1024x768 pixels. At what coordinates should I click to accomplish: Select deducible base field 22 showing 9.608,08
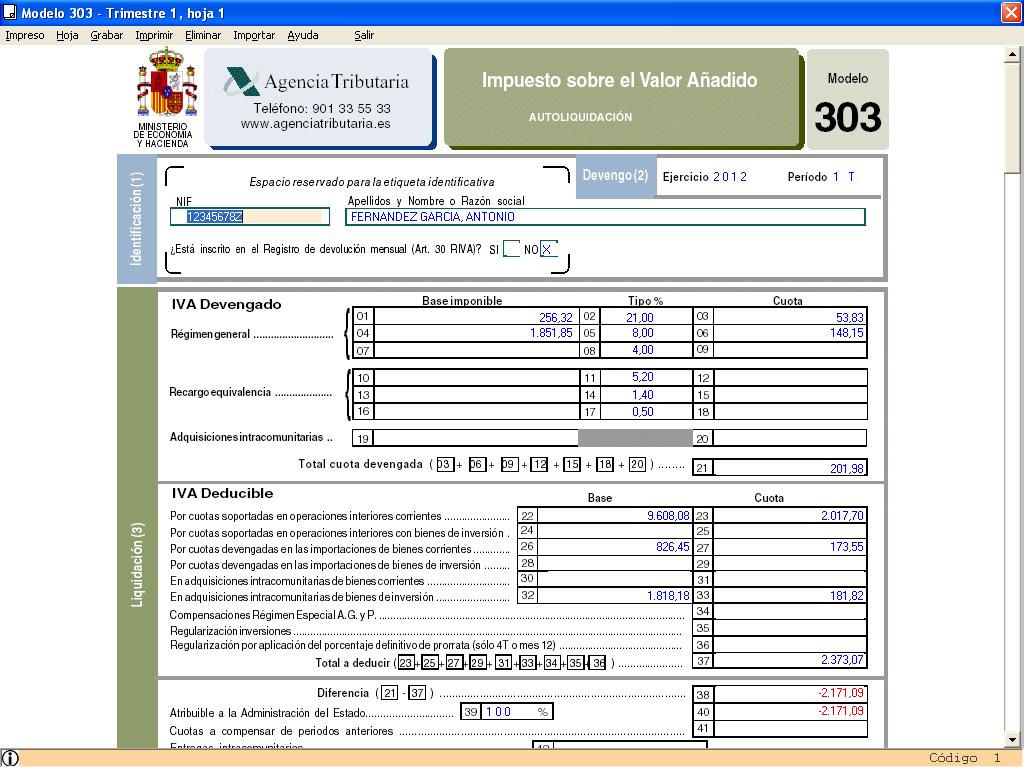[615, 515]
